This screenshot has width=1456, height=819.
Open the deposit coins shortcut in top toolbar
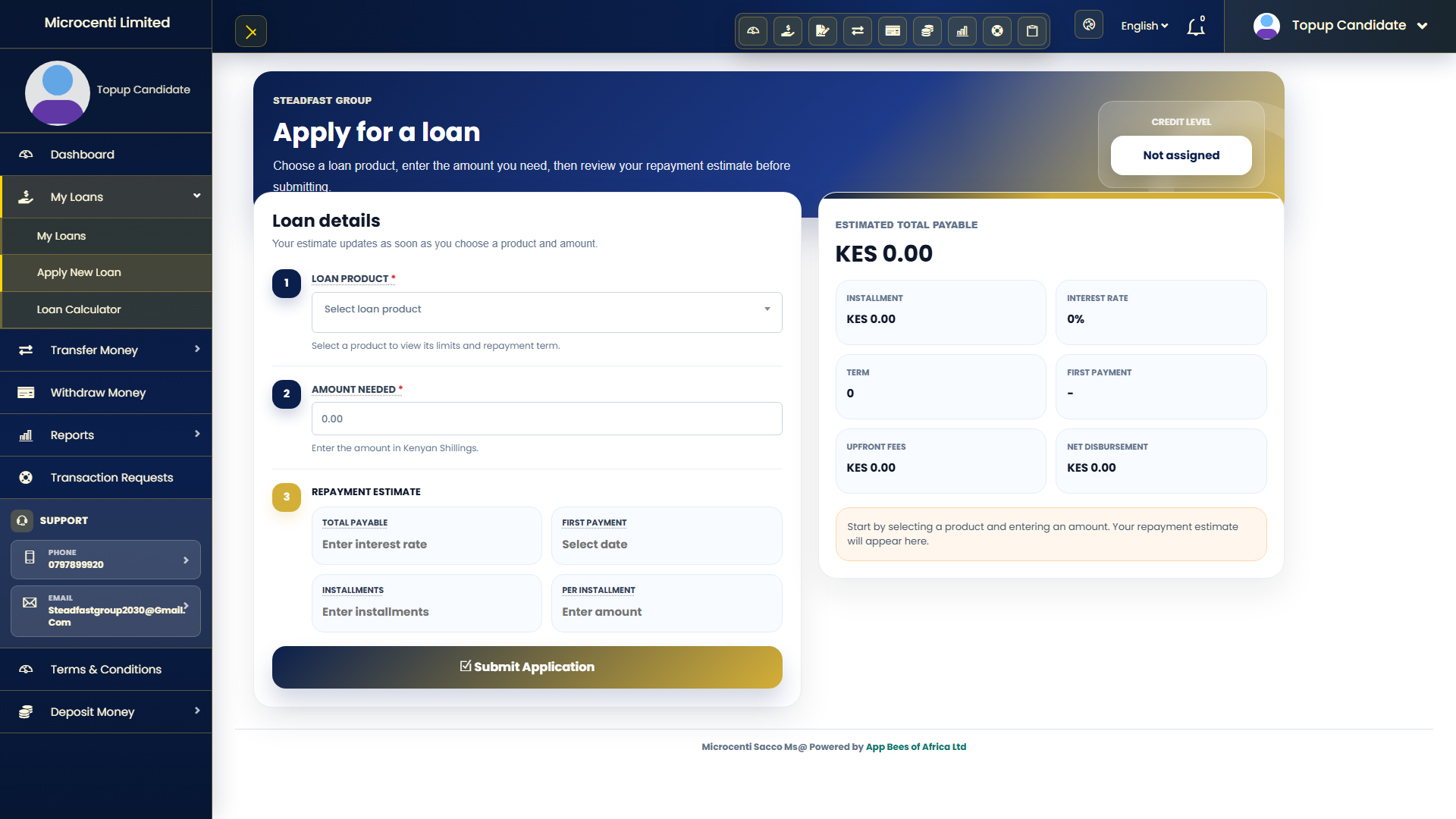click(x=927, y=31)
